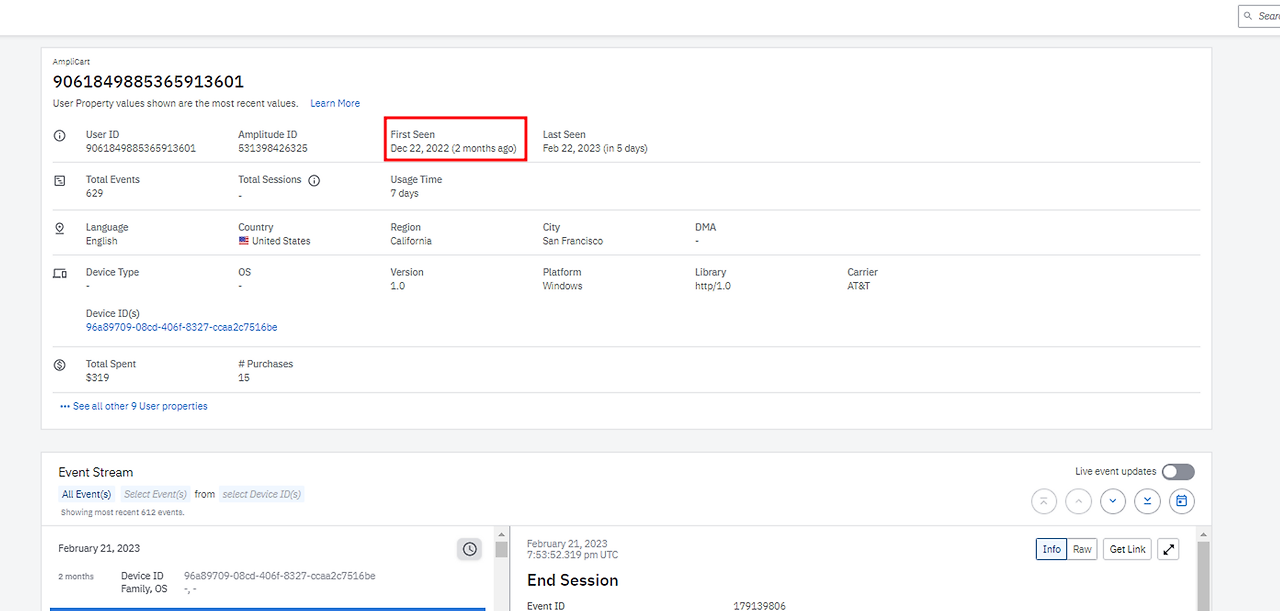
Task: Click the Total Spent value $319
Action: tap(98, 378)
